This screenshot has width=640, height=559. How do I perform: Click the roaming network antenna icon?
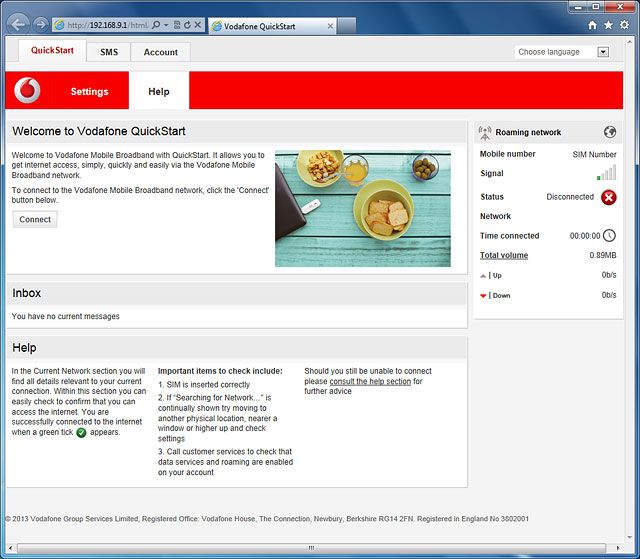(x=485, y=132)
